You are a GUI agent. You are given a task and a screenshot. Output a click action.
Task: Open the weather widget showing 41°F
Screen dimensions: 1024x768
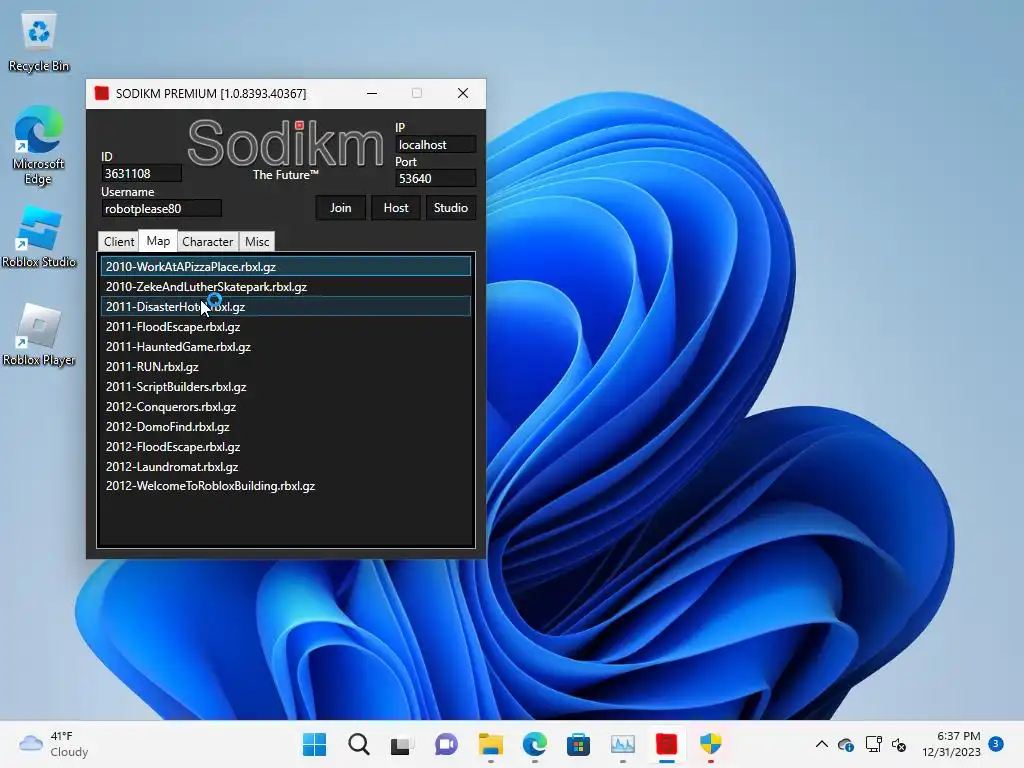[54, 744]
